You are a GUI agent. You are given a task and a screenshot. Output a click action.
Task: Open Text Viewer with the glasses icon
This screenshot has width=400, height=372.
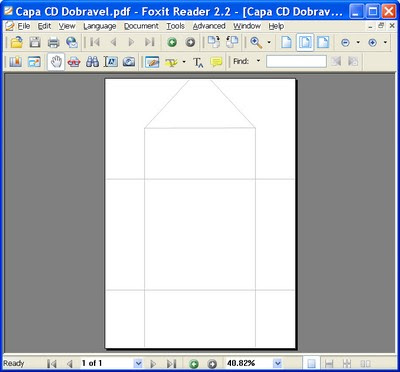[x=74, y=62]
